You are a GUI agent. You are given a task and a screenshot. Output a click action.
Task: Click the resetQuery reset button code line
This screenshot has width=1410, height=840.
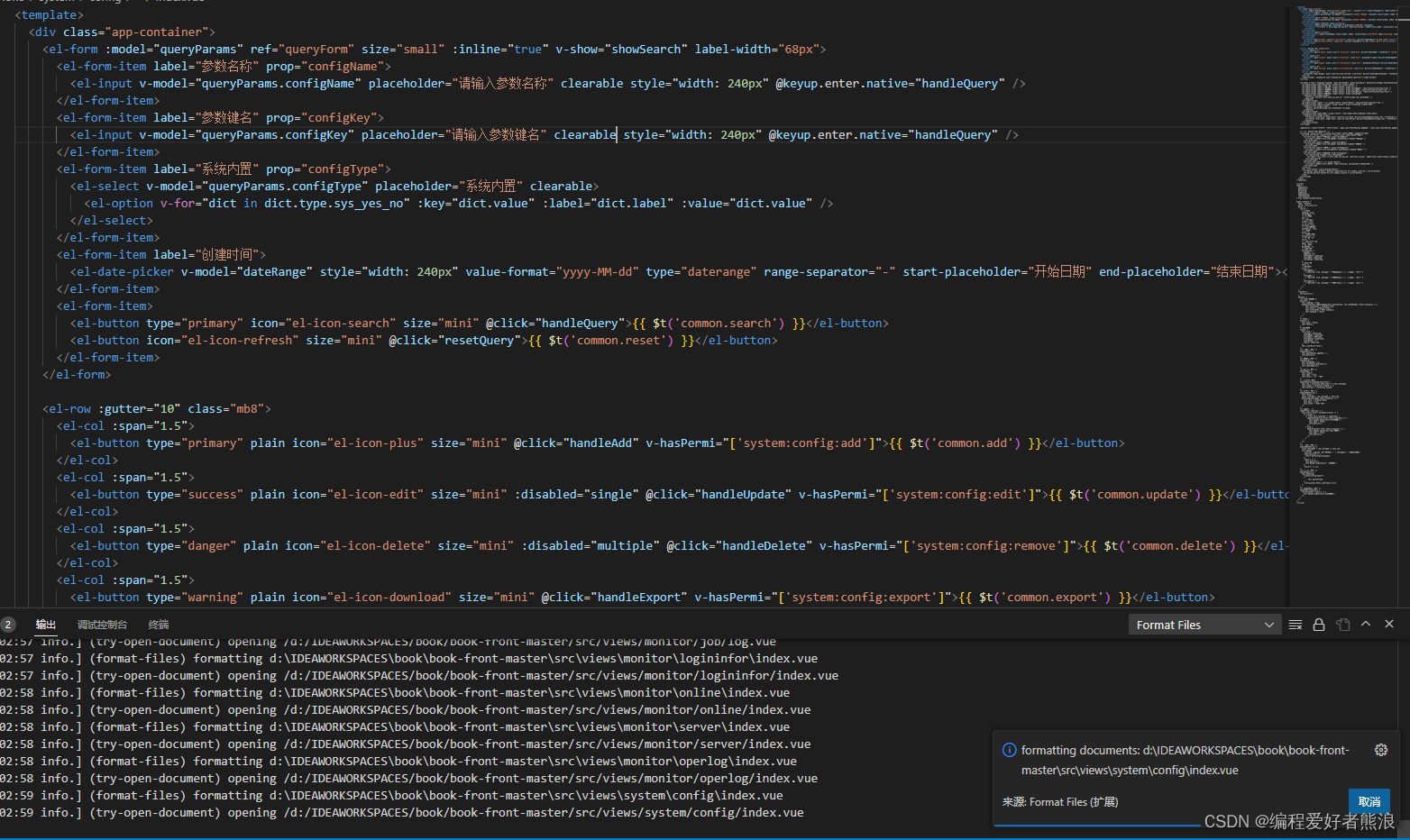424,340
